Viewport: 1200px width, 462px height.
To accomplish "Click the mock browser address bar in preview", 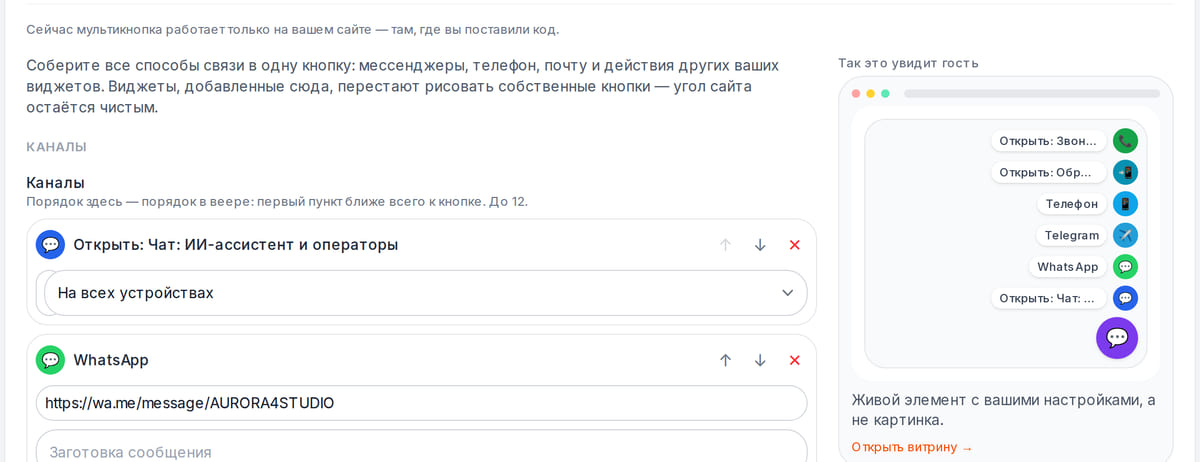I will coord(1032,93).
